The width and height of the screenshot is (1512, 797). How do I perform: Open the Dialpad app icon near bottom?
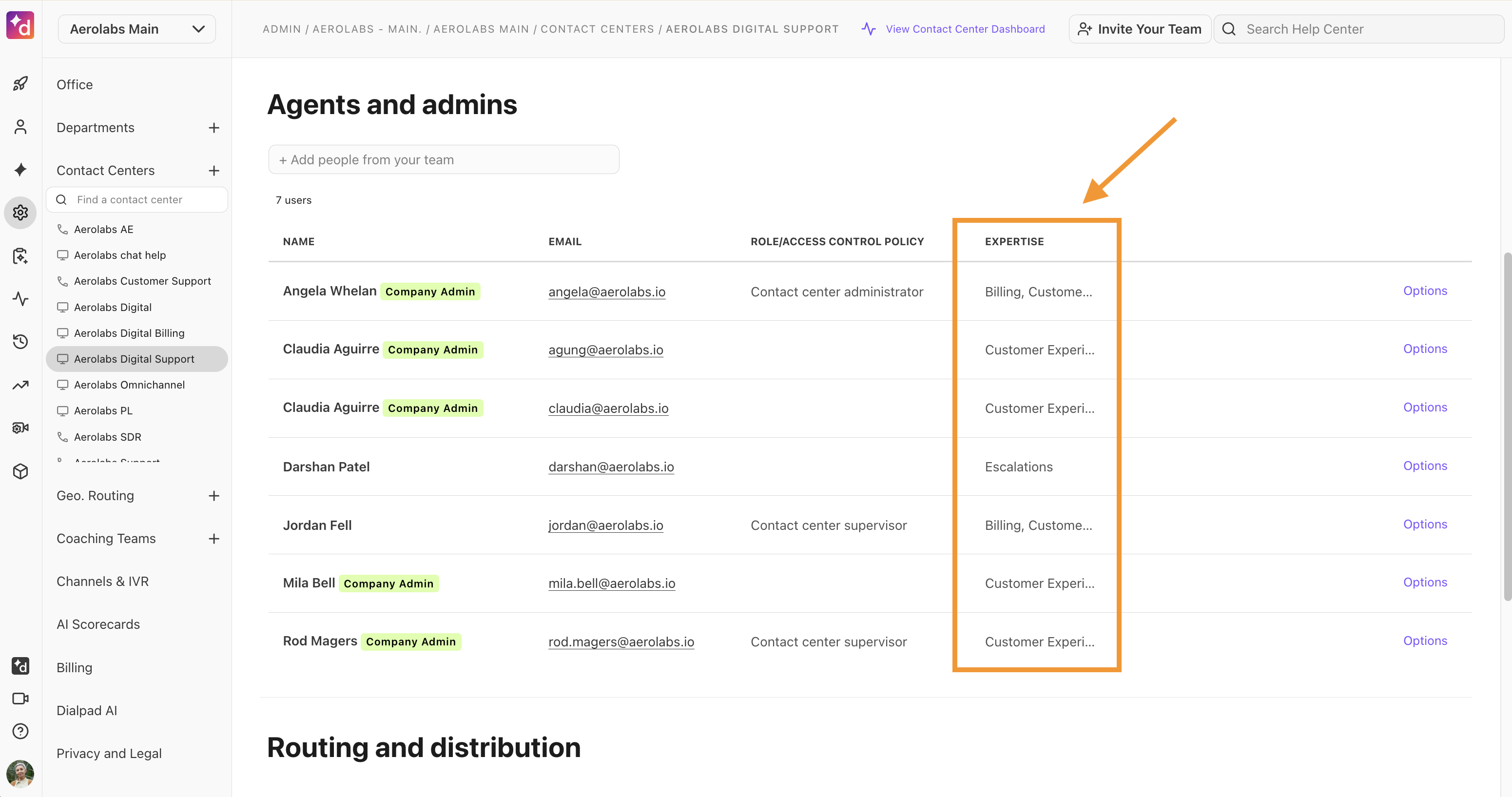pos(20,665)
